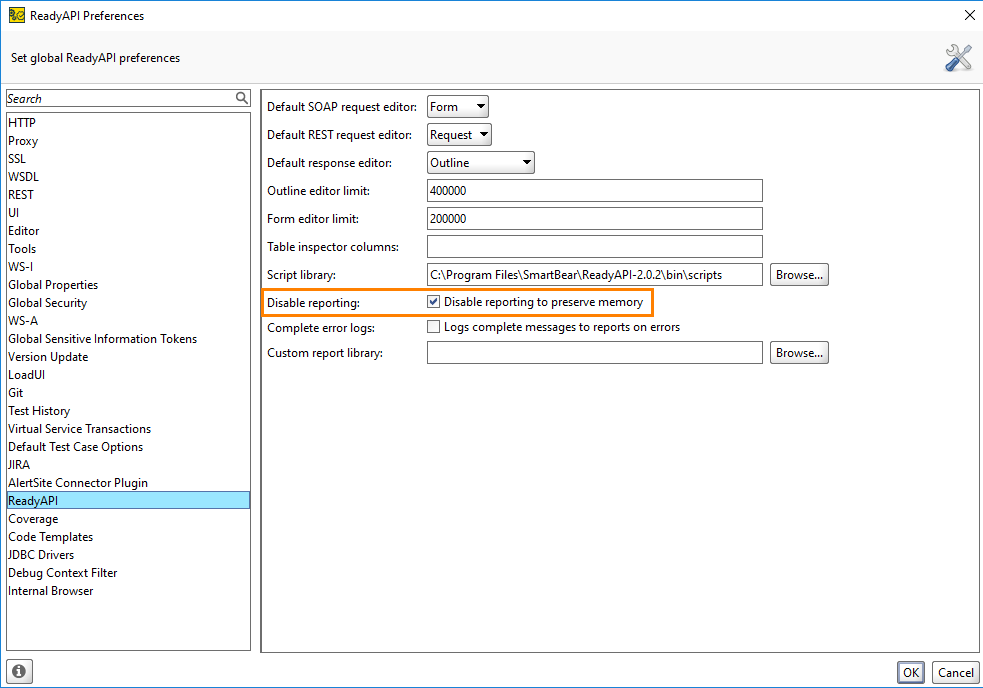Open the info help icon button
The image size is (983, 688).
click(19, 672)
